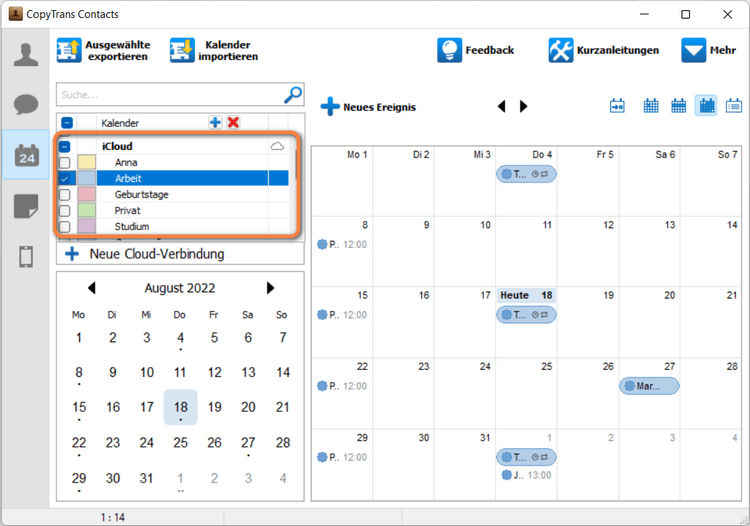
Task: Check the Geburtstage calendar checkbox
Action: (x=65, y=195)
